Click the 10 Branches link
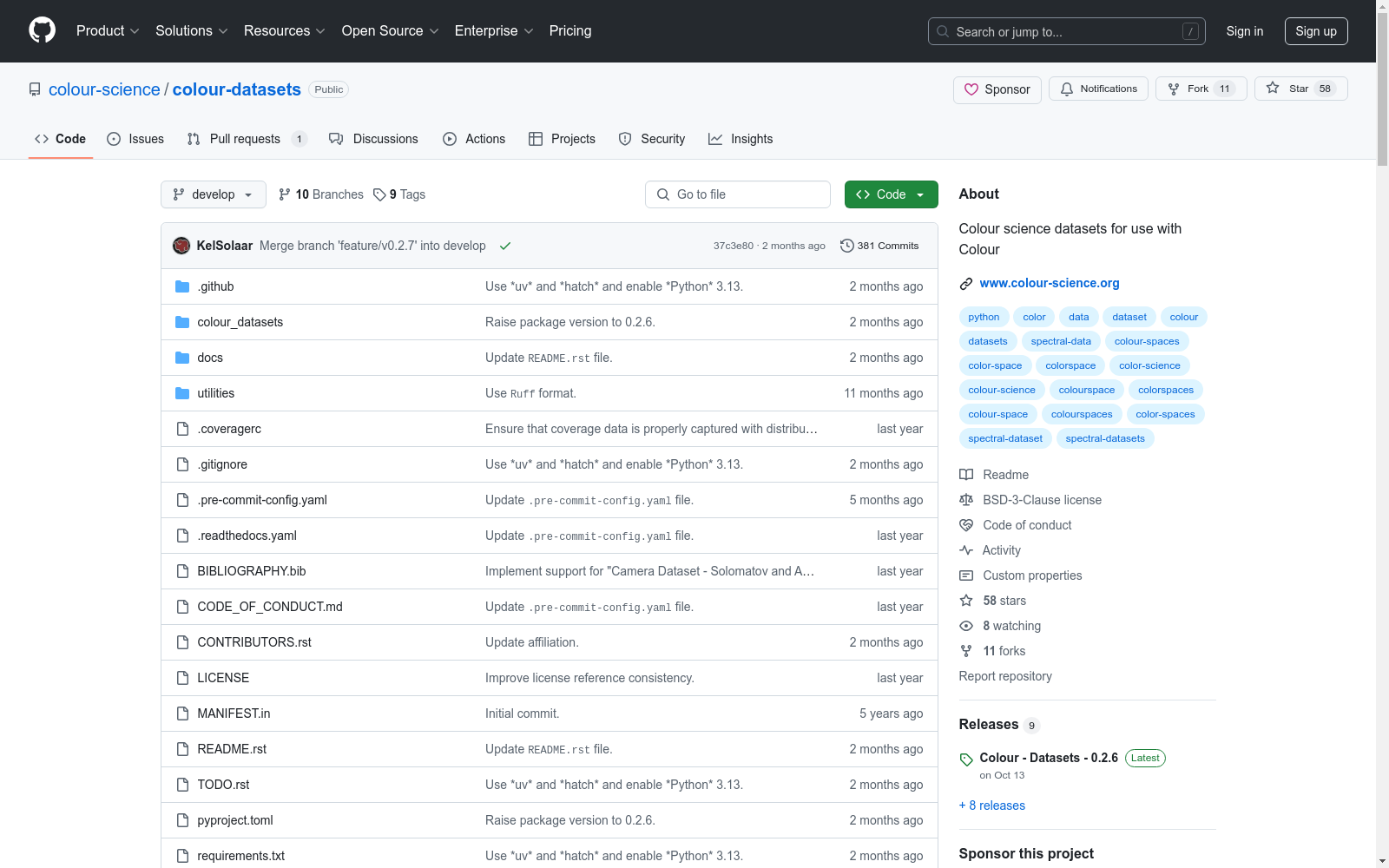Viewport: 1389px width, 868px height. tap(321, 194)
